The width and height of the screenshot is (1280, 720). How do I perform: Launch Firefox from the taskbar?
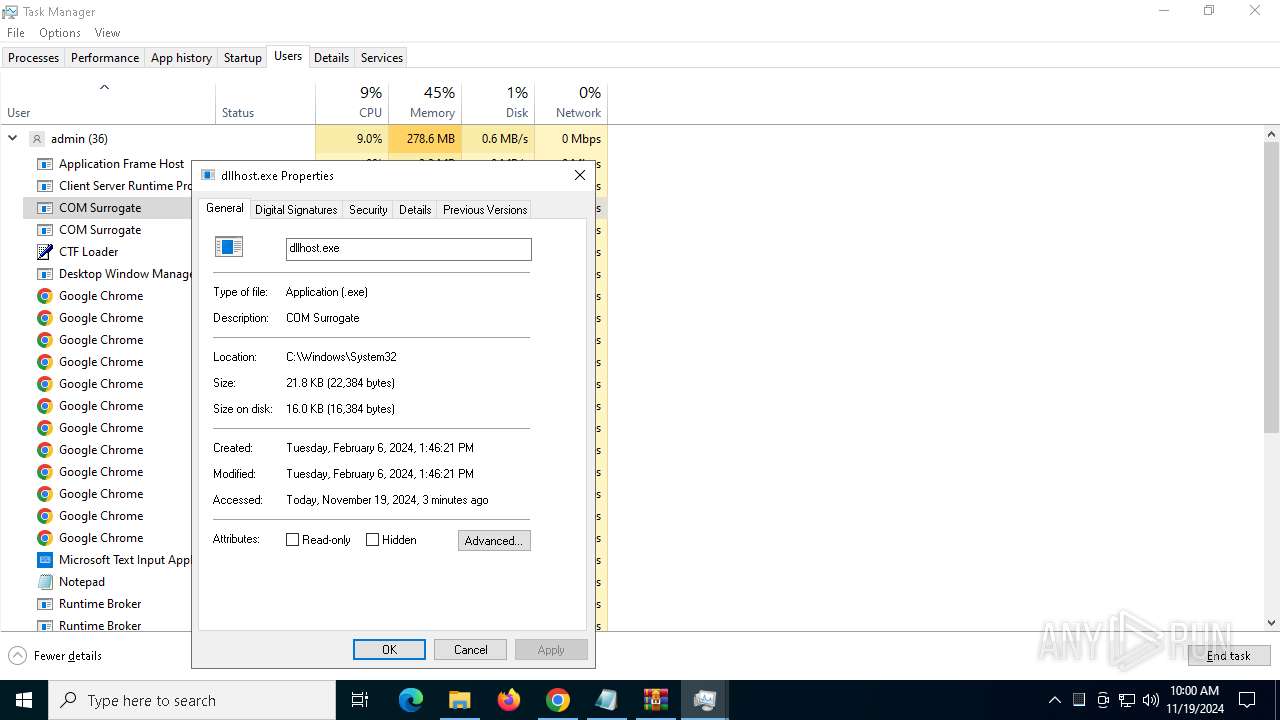[509, 700]
